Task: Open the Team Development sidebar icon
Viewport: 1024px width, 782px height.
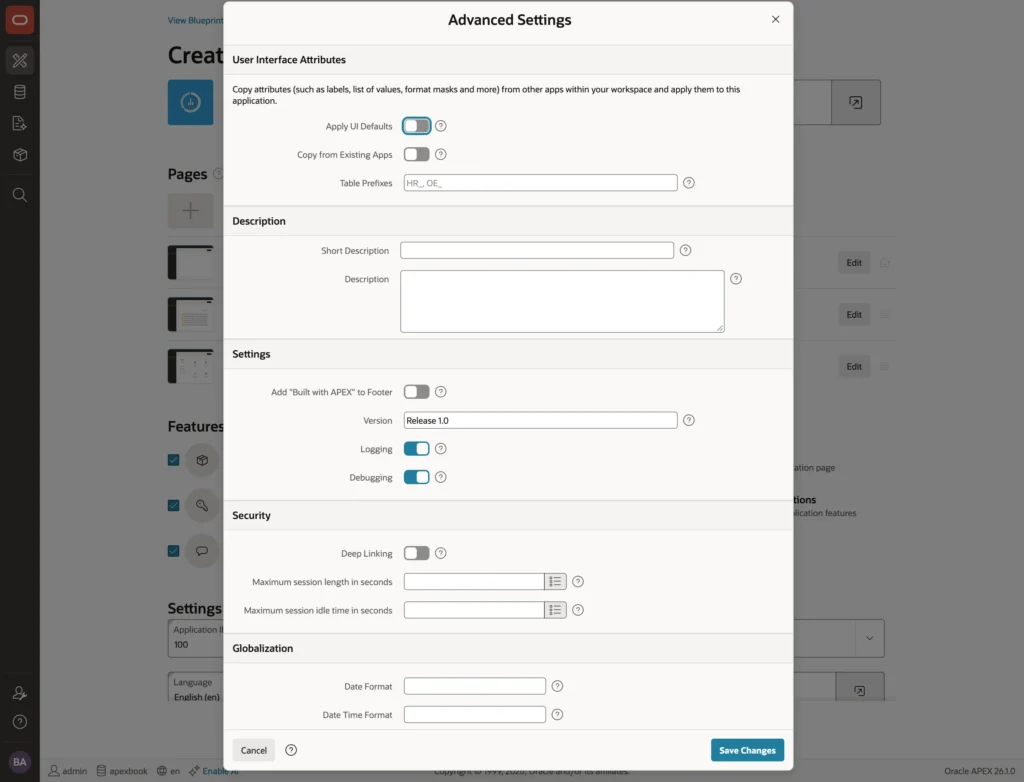Action: 20,123
